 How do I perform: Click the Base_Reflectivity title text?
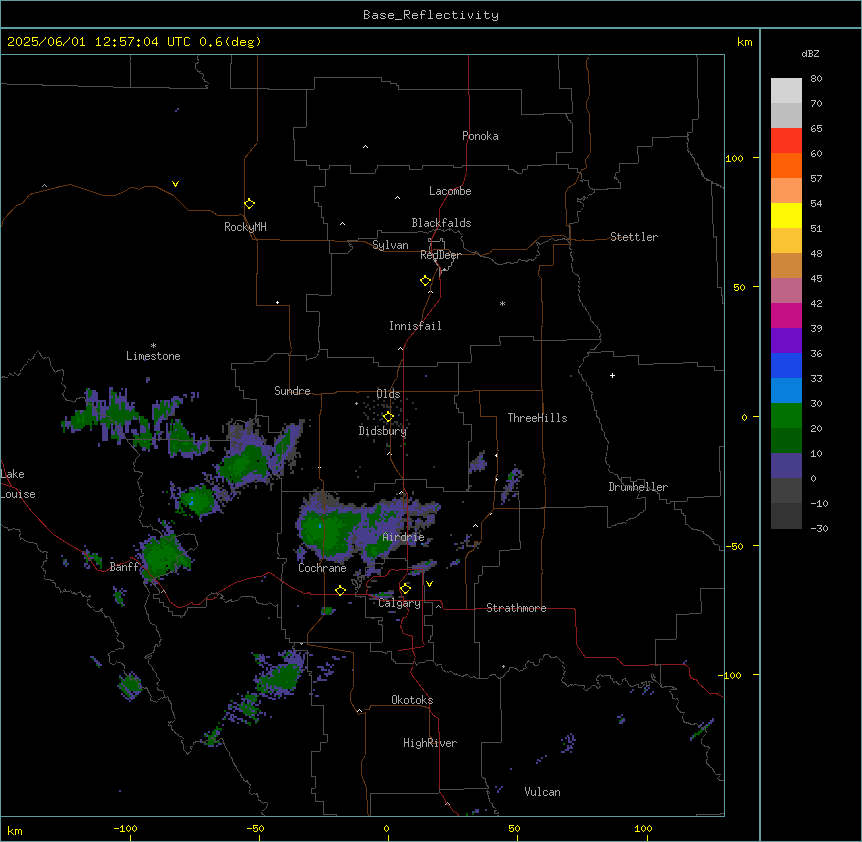(431, 15)
